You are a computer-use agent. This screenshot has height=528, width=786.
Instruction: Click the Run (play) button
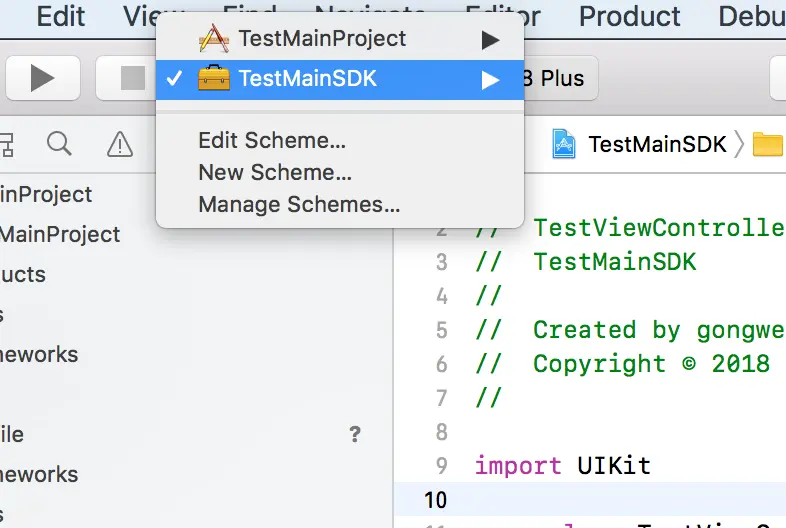(x=43, y=78)
